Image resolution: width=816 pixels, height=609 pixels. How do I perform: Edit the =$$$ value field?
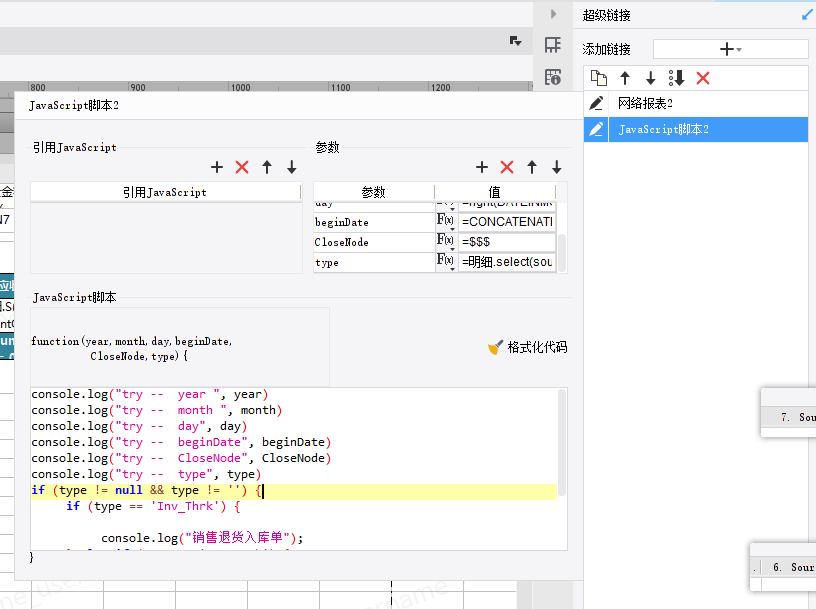pos(507,242)
